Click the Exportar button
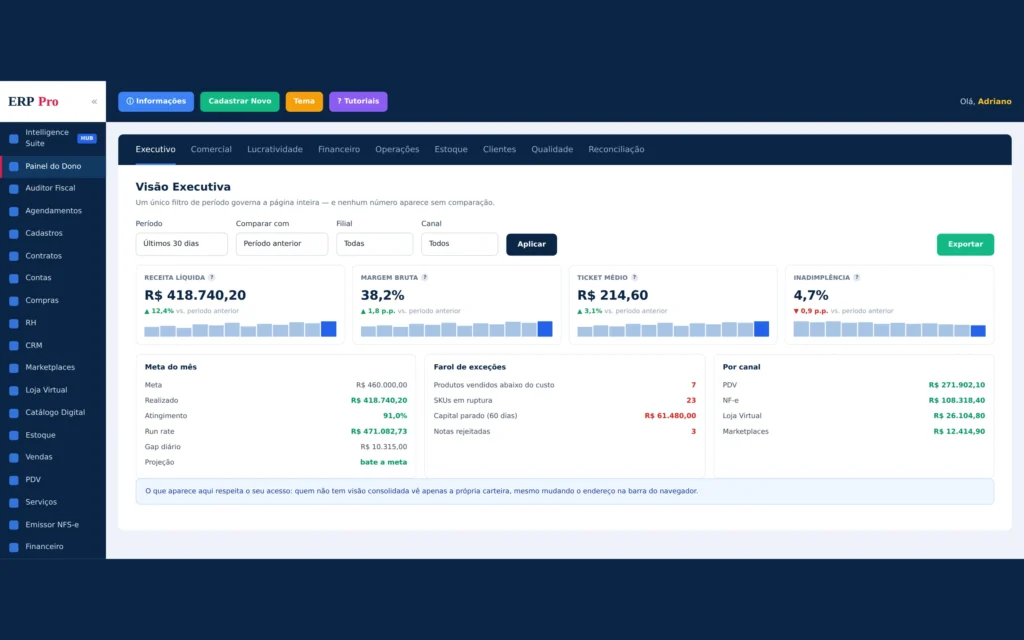This screenshot has width=1024, height=640. [x=965, y=244]
